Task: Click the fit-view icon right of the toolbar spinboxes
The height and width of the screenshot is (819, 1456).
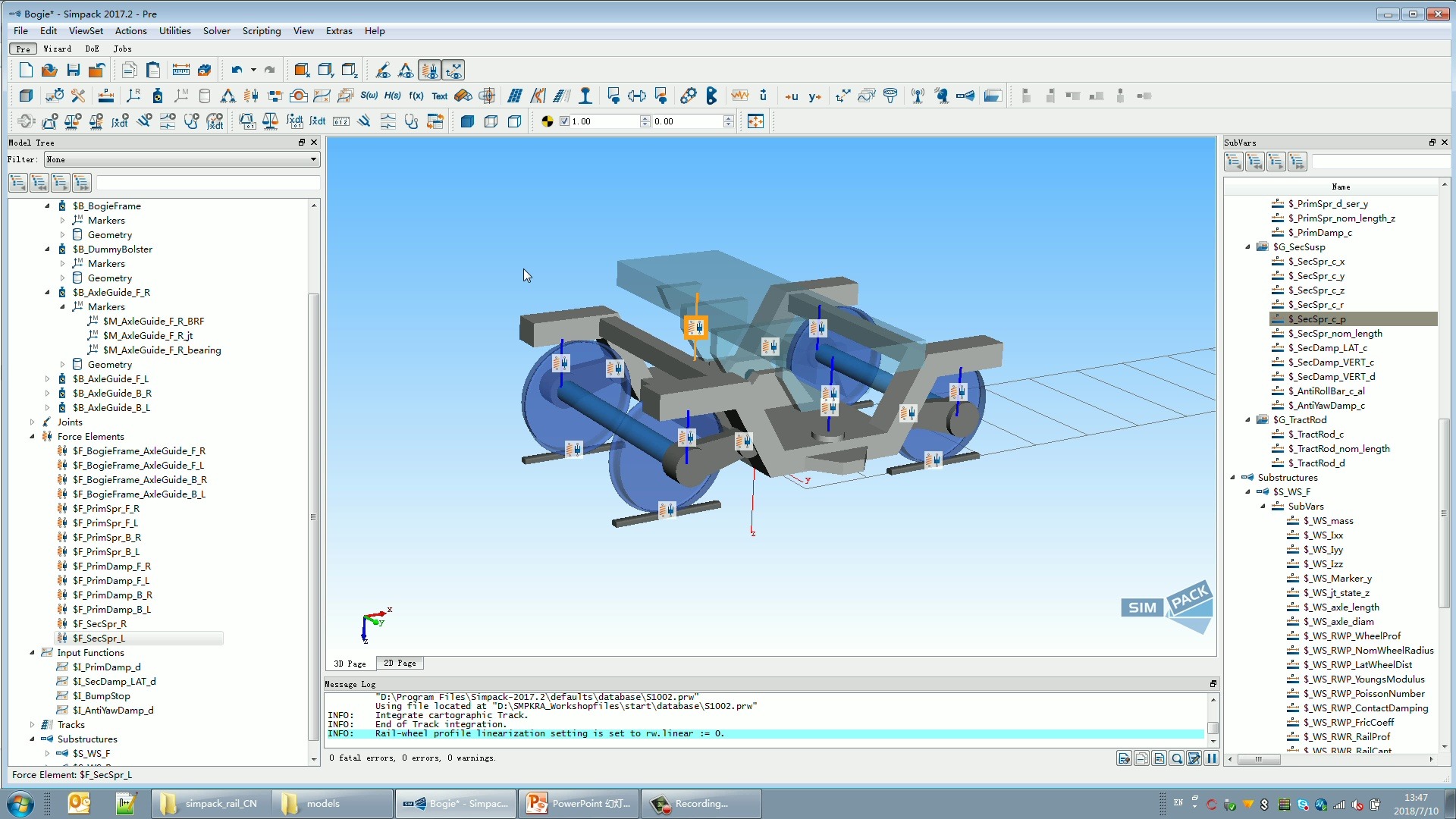Action: point(755,121)
